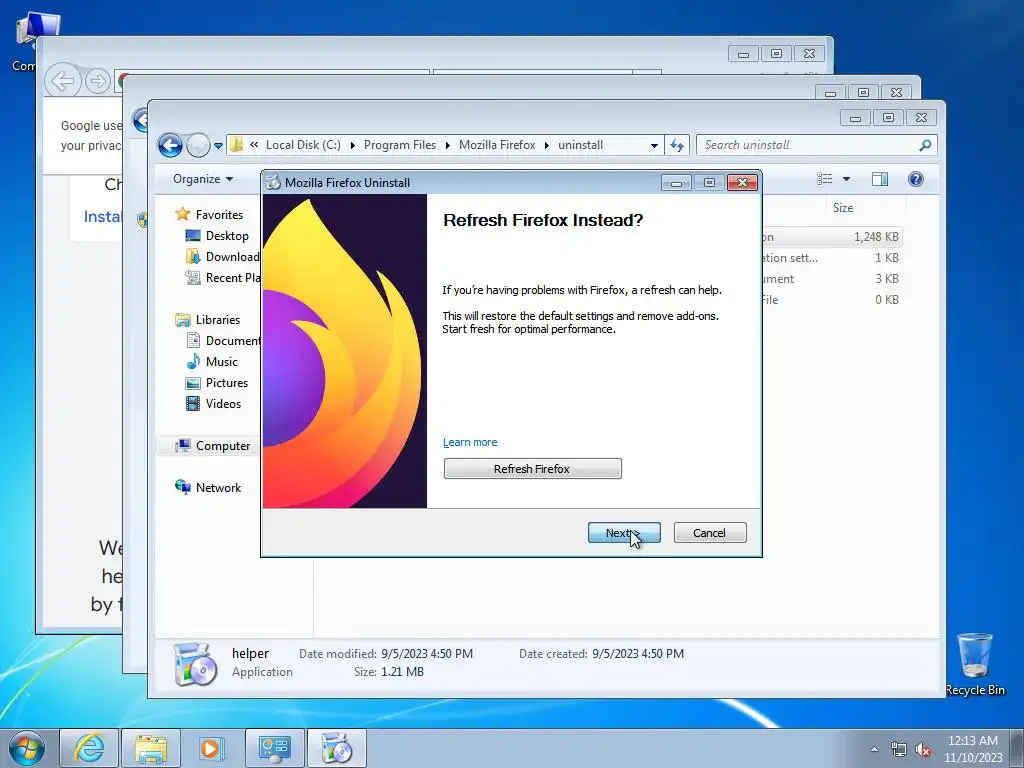Click Local Disk (C:) in address bar
This screenshot has height=768, width=1024.
303,145
